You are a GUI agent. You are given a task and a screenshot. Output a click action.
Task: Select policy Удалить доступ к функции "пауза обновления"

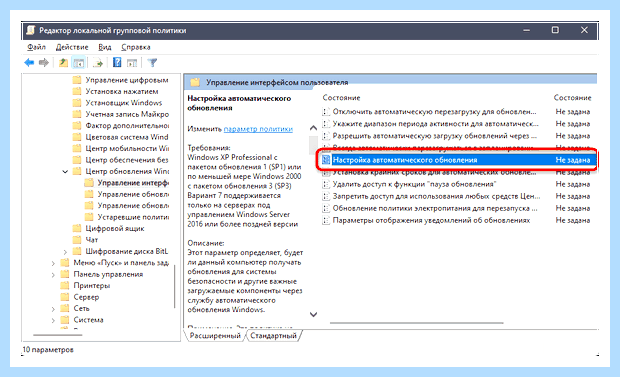click(414, 184)
